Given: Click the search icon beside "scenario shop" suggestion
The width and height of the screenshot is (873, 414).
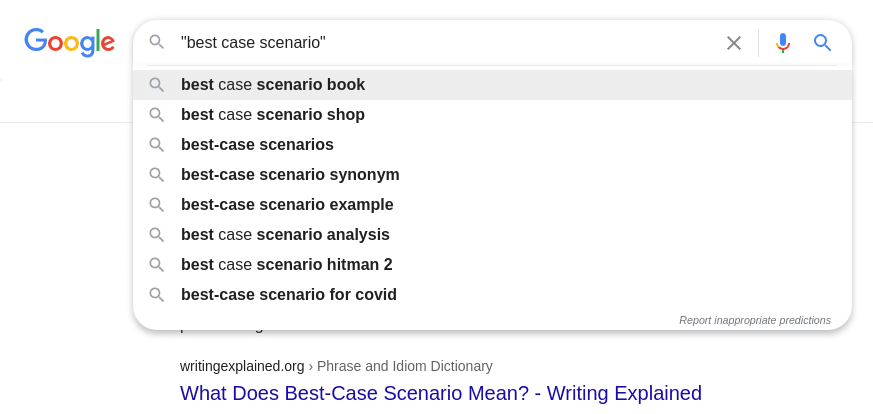Looking at the screenshot, I should click(157, 115).
